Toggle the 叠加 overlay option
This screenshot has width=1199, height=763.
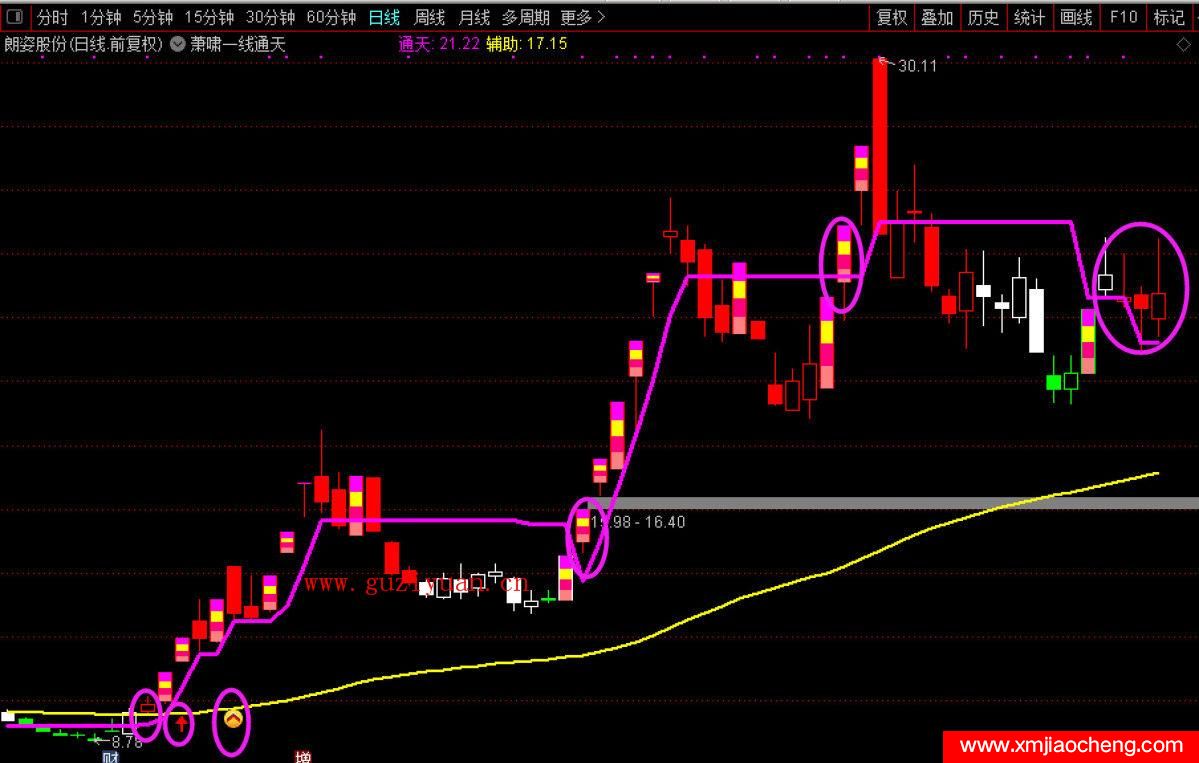[x=937, y=17]
